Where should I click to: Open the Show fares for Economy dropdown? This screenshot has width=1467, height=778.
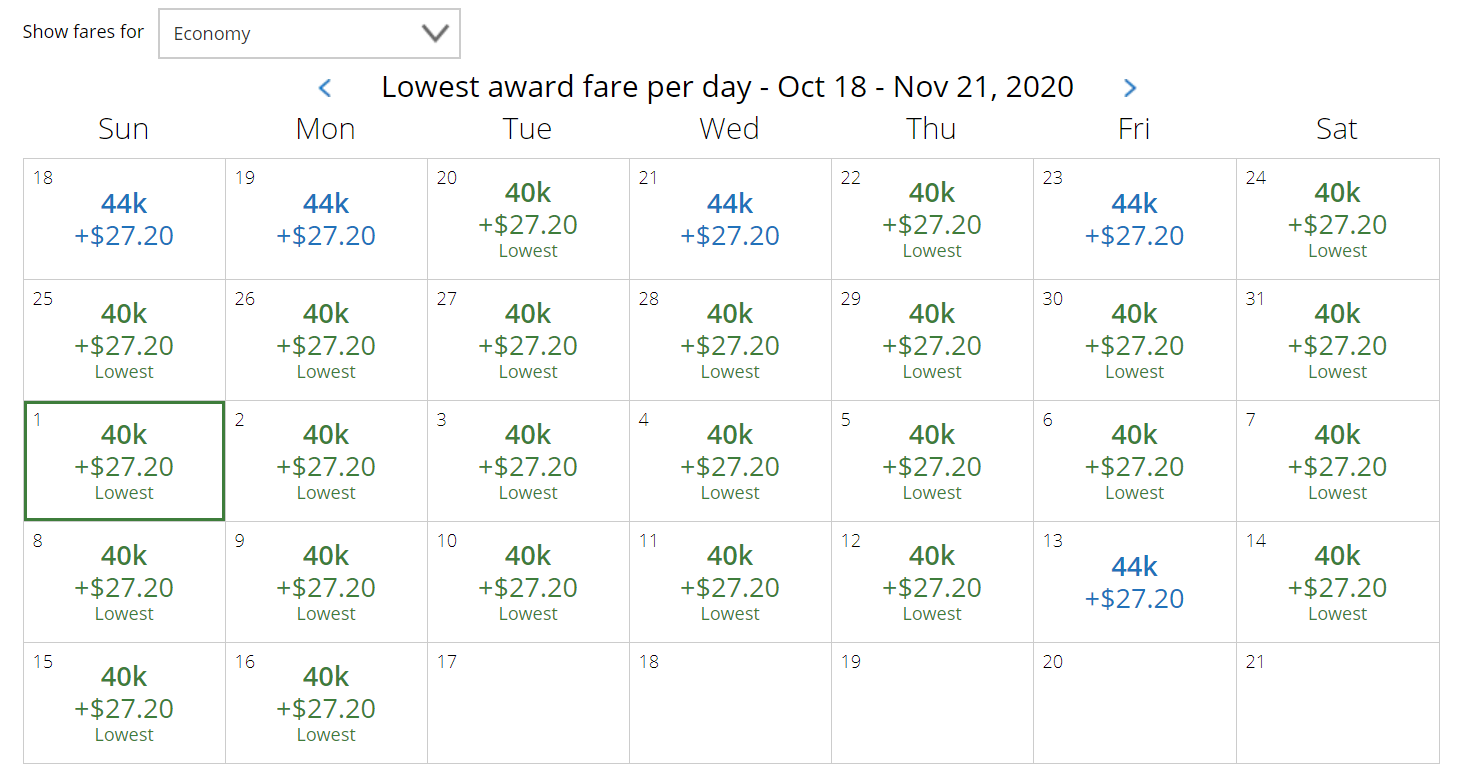(309, 34)
